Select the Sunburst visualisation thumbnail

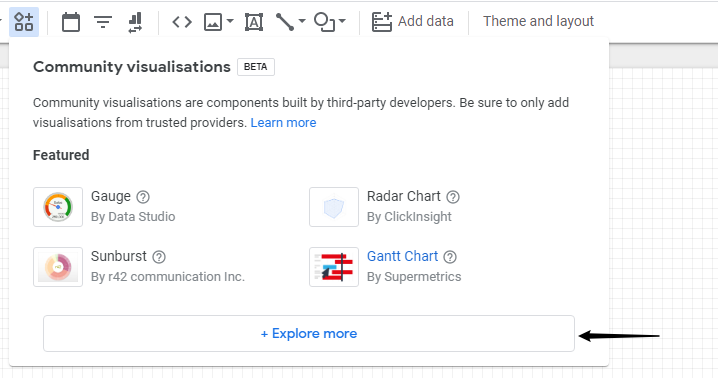coord(58,267)
